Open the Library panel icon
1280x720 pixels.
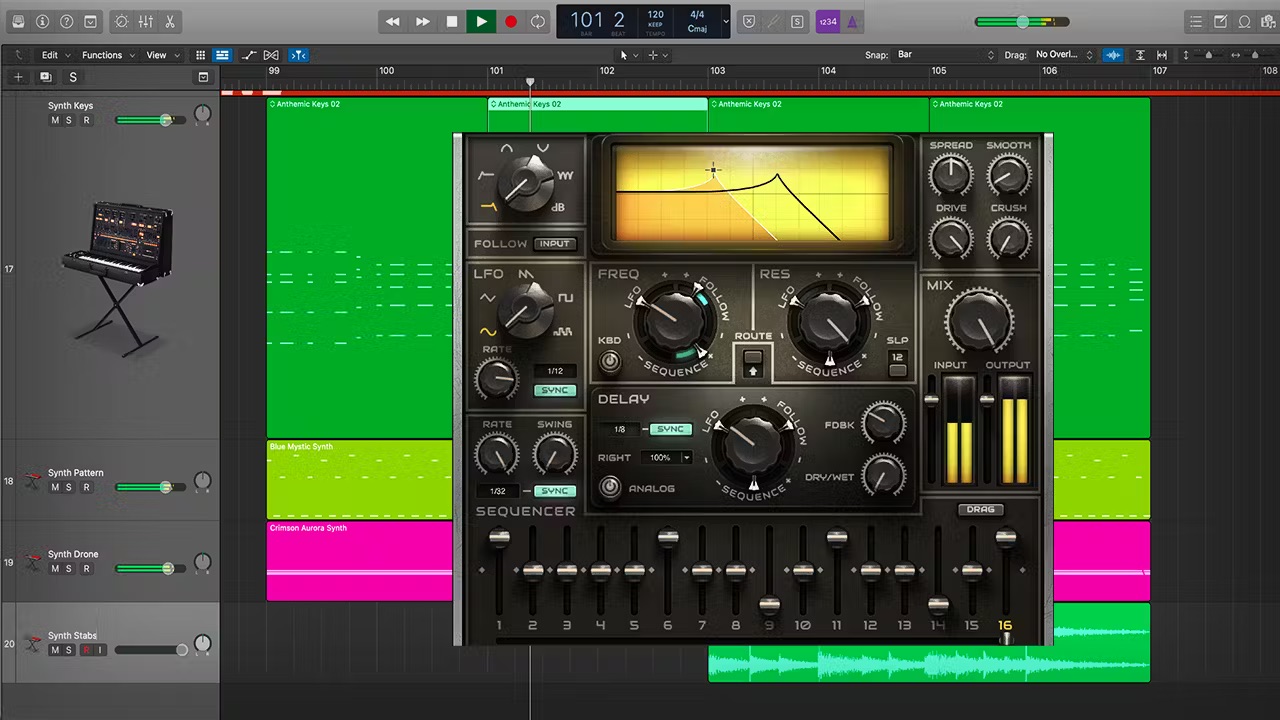(x=18, y=21)
